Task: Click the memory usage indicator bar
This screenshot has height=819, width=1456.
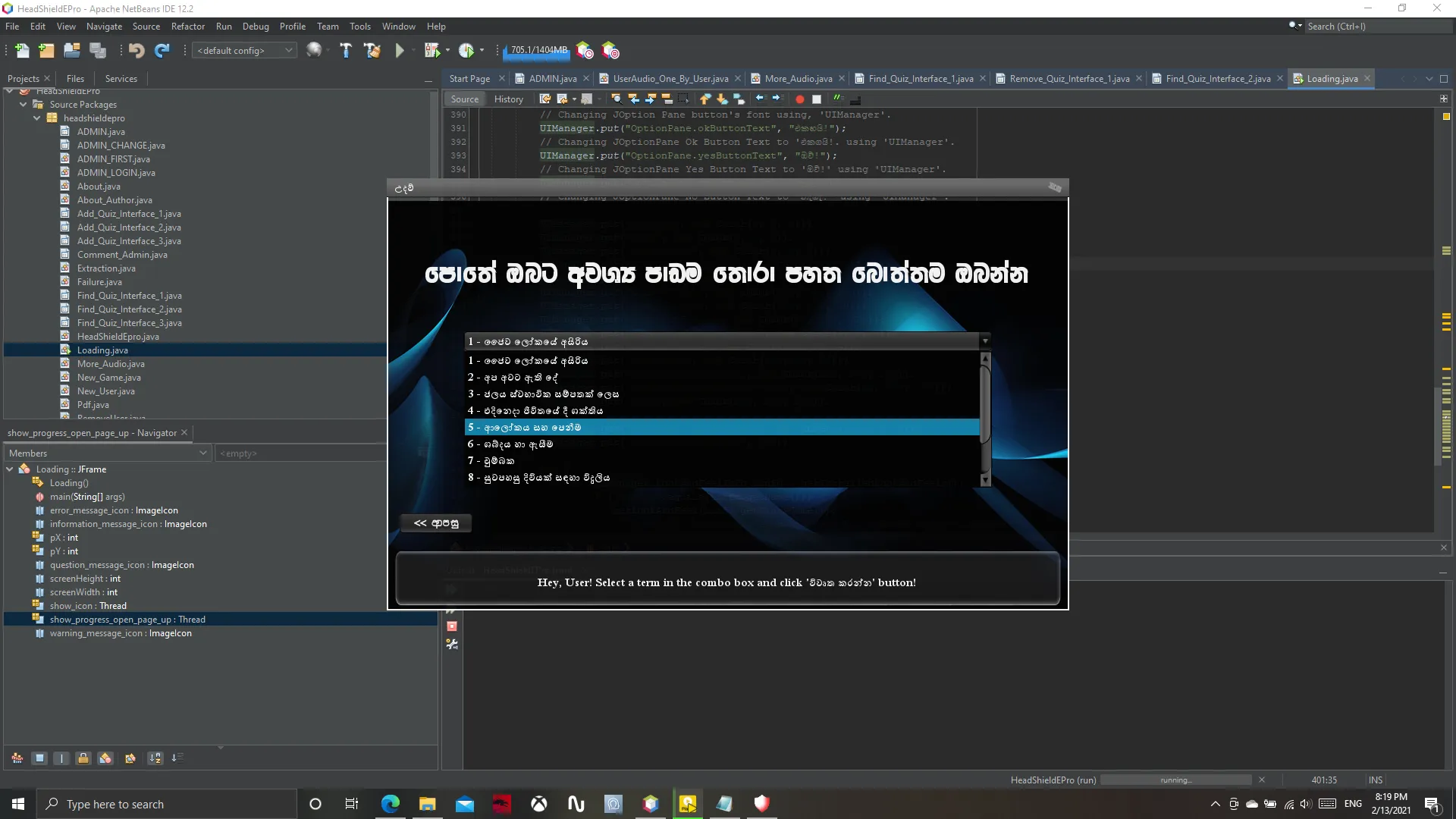Action: (x=538, y=51)
